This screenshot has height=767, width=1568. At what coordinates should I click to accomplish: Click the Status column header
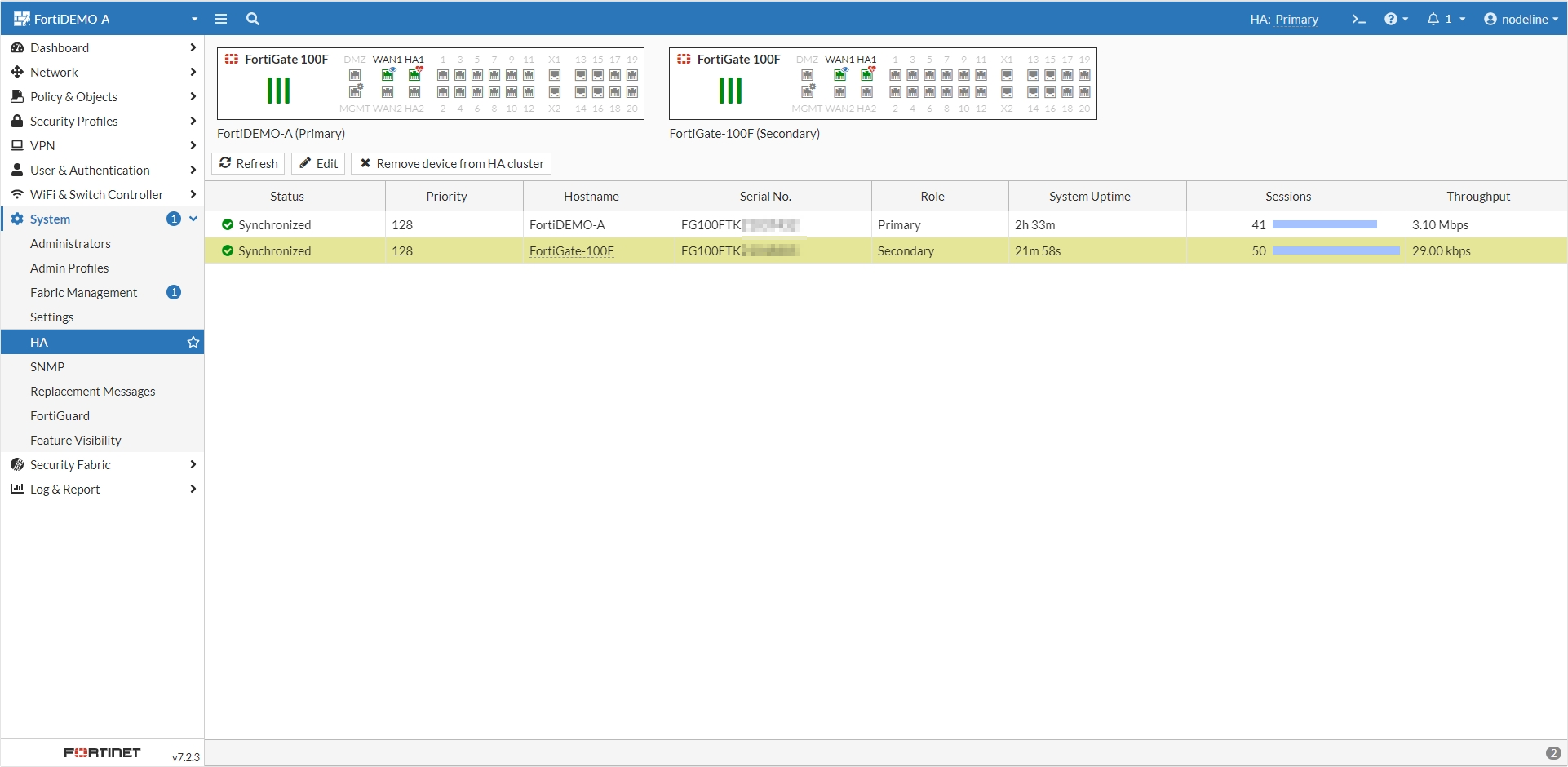point(287,196)
